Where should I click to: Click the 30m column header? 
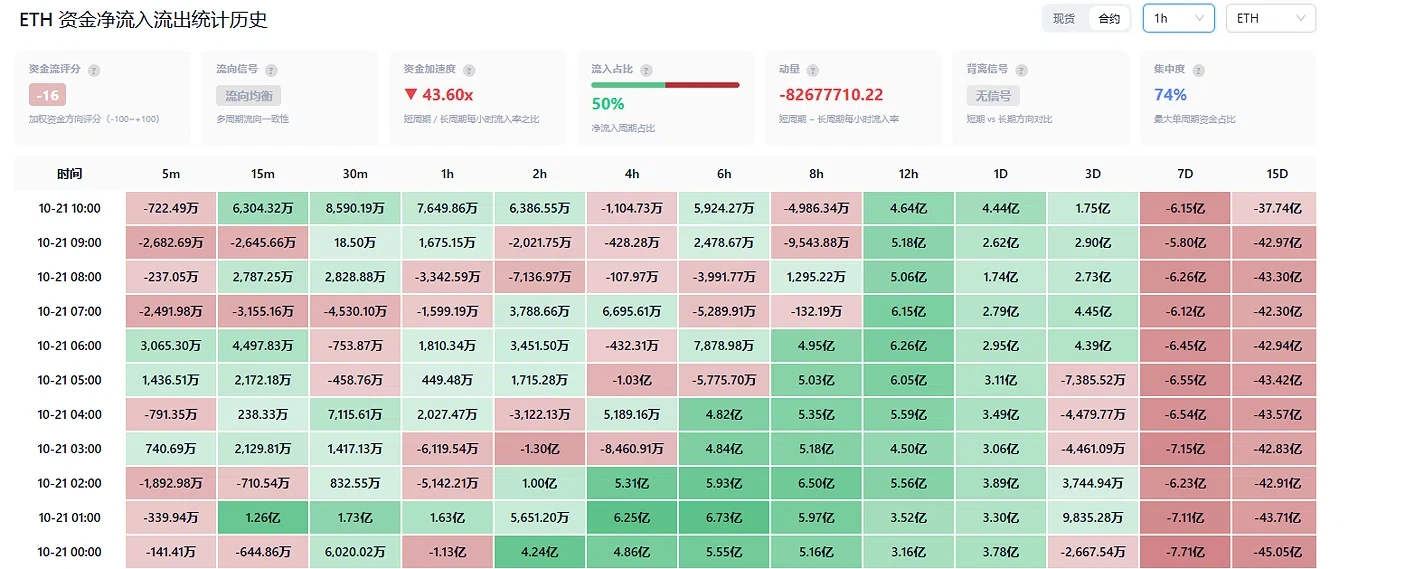click(x=355, y=174)
